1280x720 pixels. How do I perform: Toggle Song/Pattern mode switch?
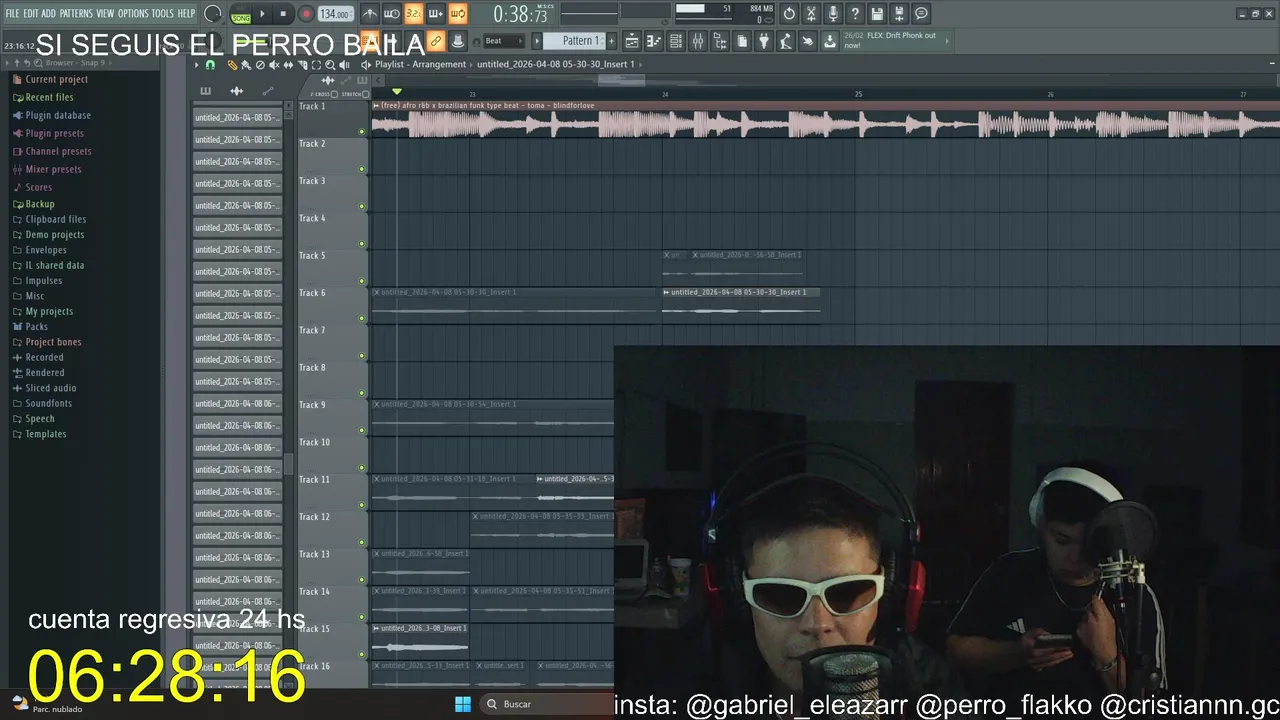[241, 15]
